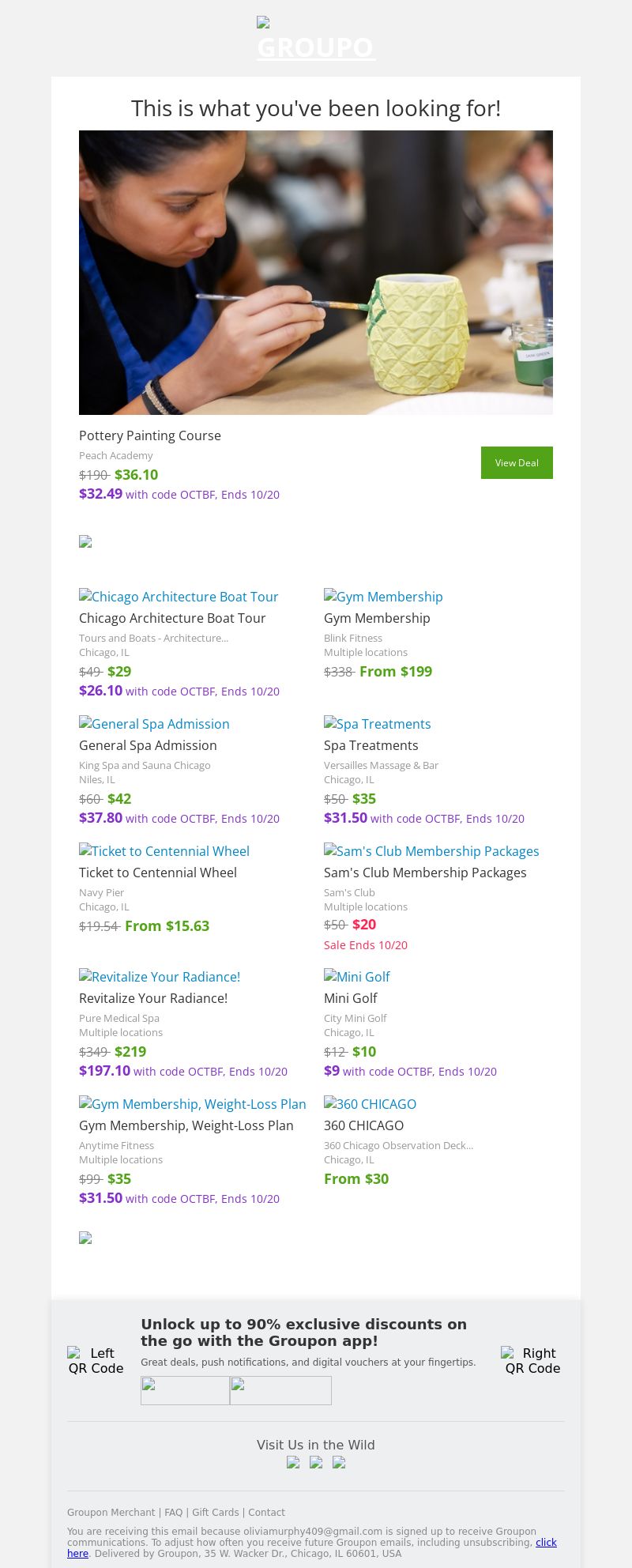
Task: Open the Groupon Merchant footer link
Action: pyautogui.click(x=111, y=1512)
